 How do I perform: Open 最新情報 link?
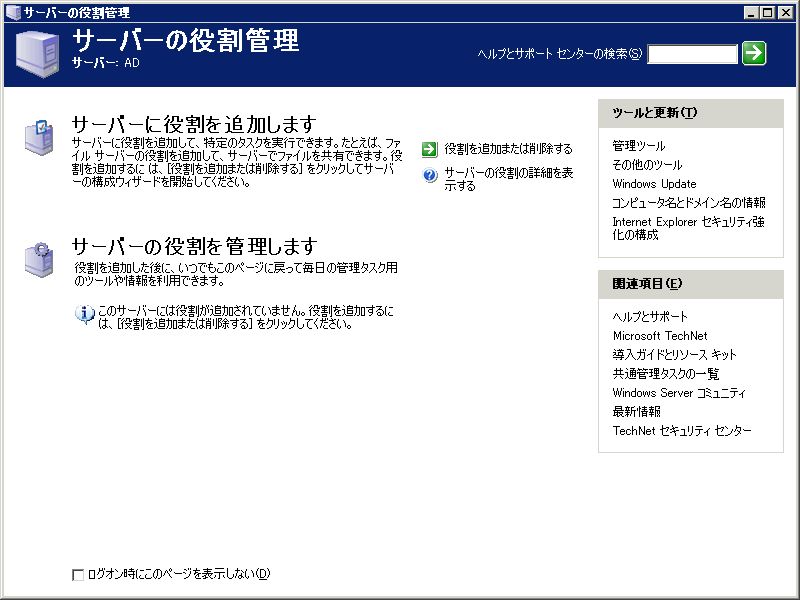pyautogui.click(x=636, y=411)
